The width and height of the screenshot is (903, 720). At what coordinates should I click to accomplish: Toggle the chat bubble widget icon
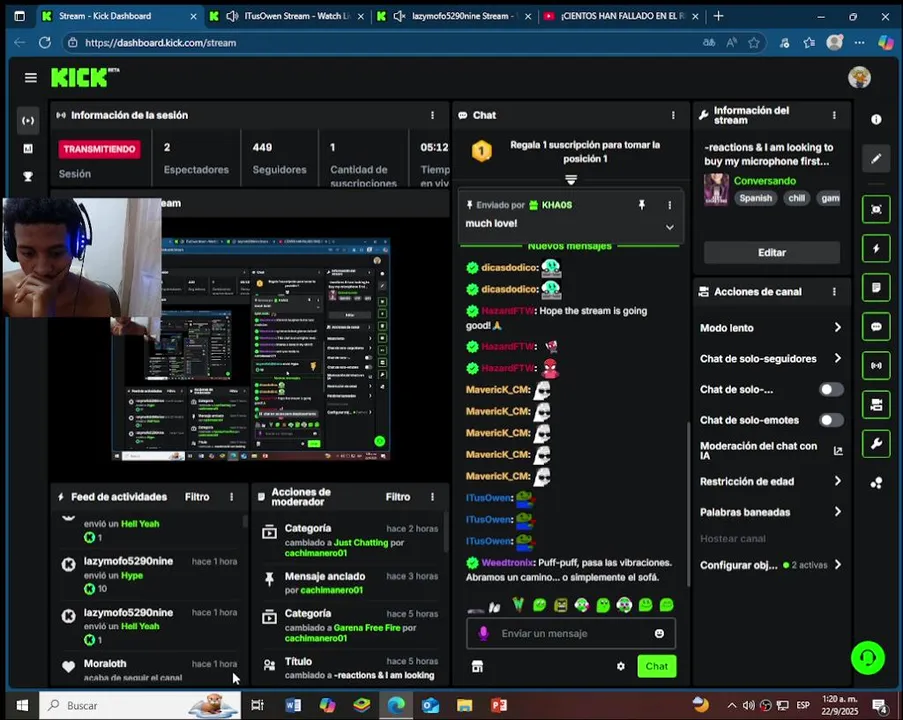[x=876, y=327]
